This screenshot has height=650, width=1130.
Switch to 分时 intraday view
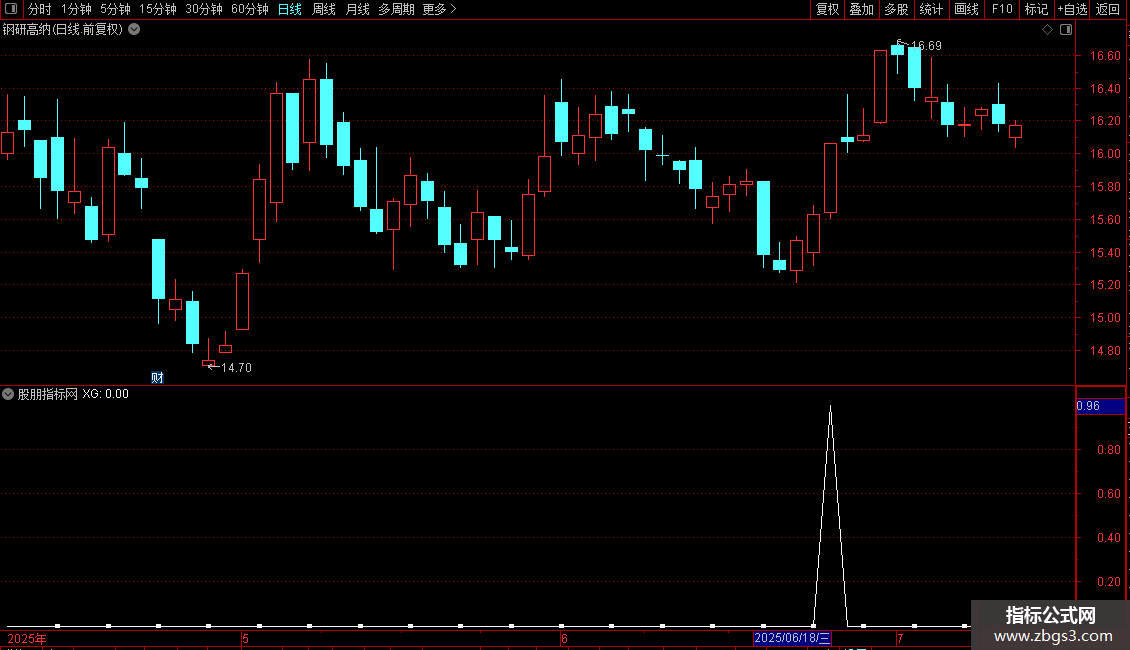40,9
